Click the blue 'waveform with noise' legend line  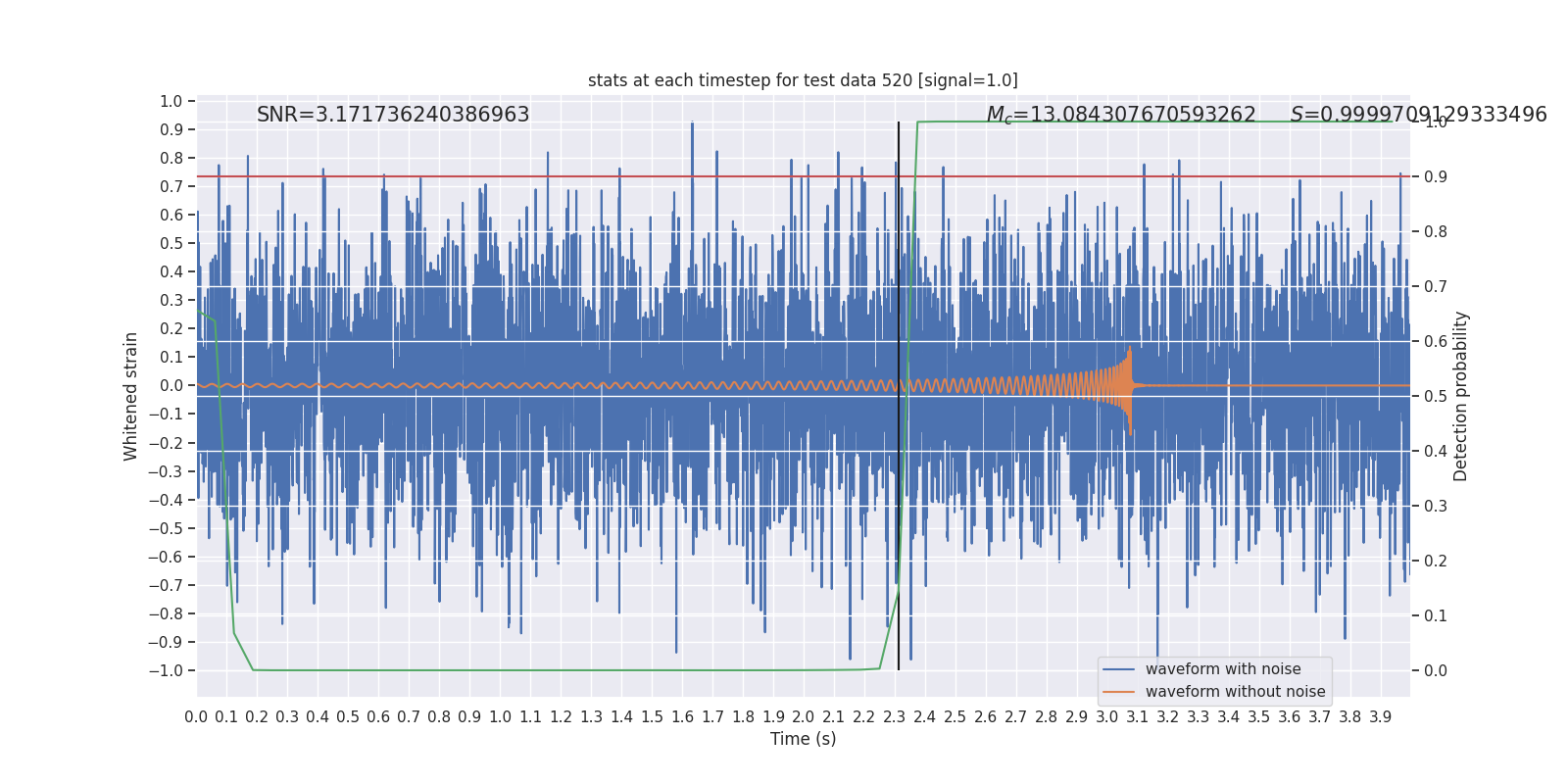click(x=1118, y=669)
